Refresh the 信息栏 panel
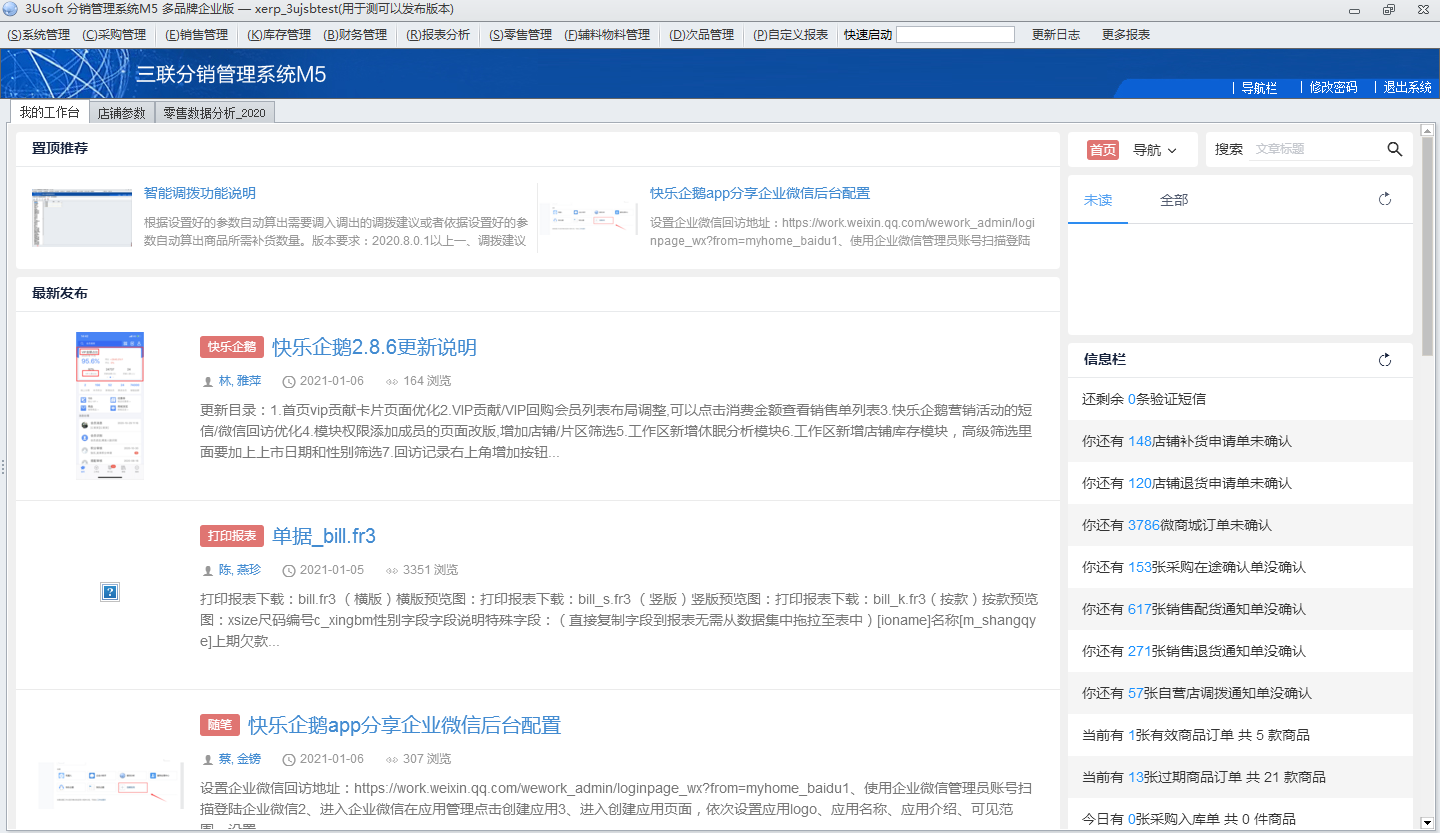Screen dimensions: 1440x833 pyautogui.click(x=1385, y=360)
